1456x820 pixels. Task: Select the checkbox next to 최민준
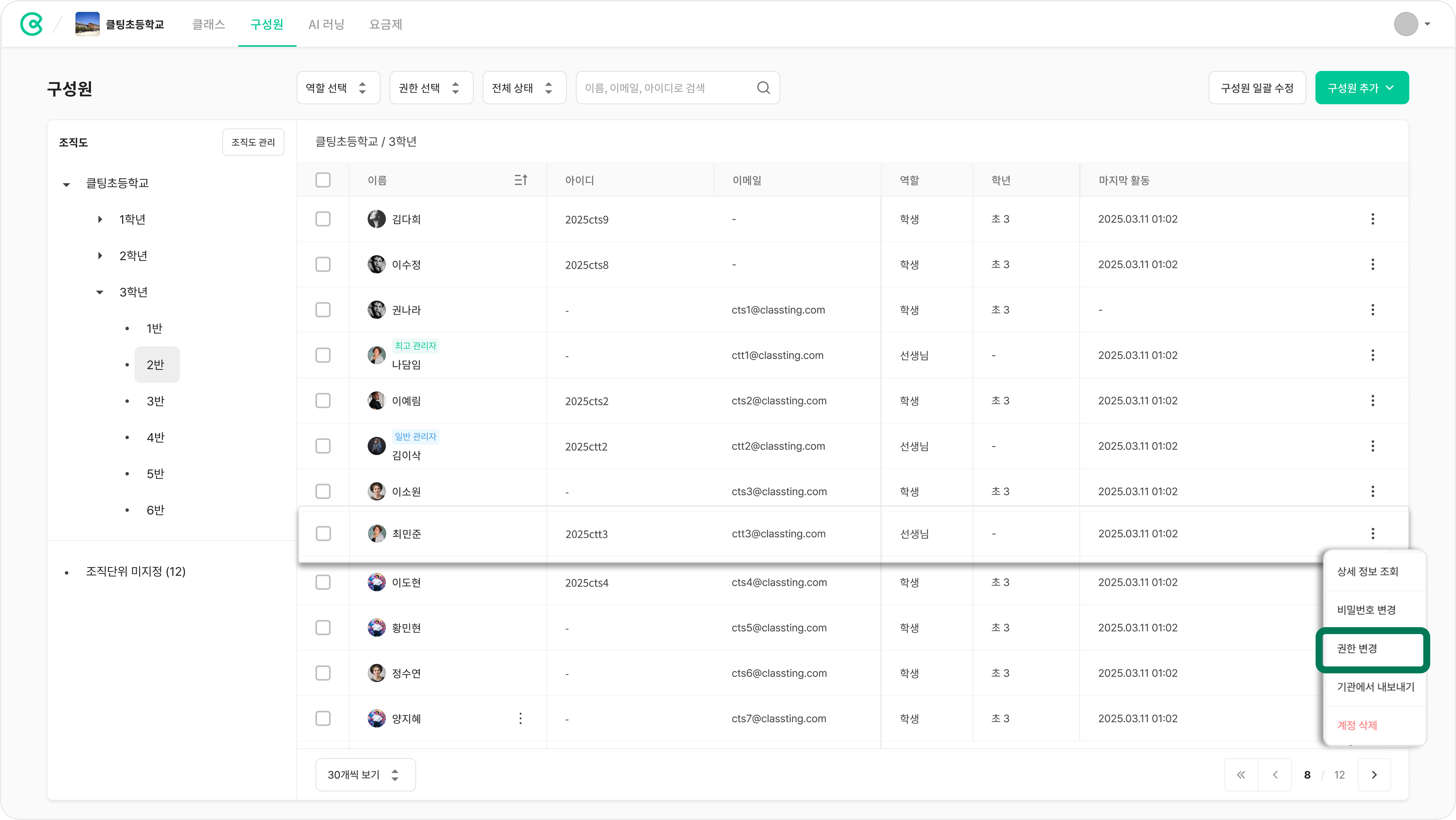pos(323,533)
